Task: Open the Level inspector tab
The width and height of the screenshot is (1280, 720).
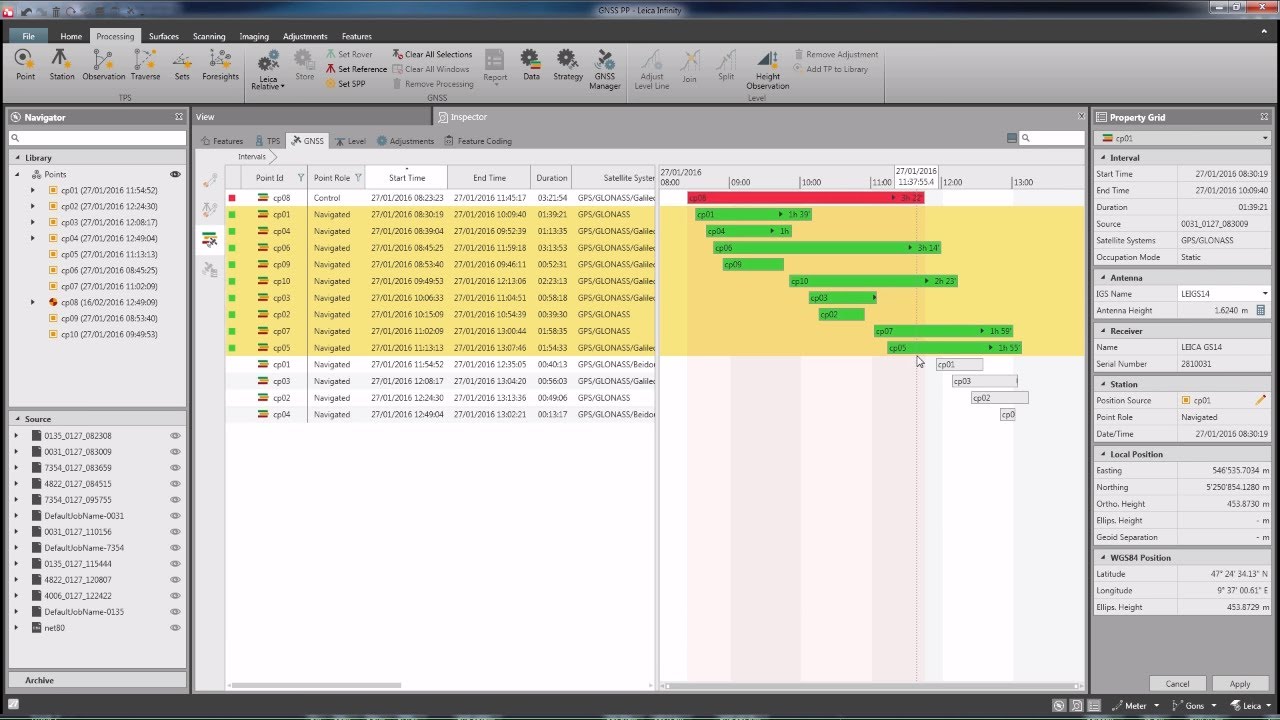Action: pyautogui.click(x=350, y=141)
